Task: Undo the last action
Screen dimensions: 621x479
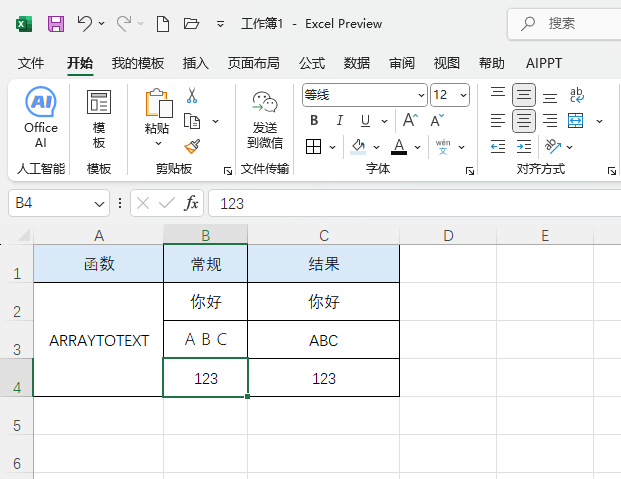Action: pyautogui.click(x=84, y=23)
